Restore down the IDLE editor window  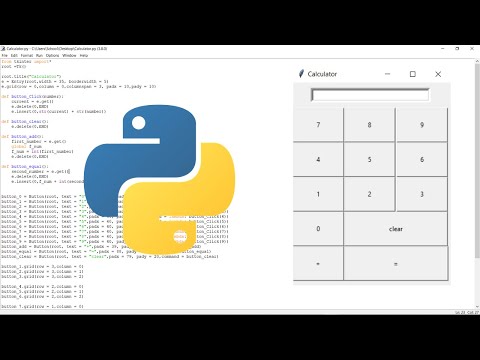tap(457, 49)
